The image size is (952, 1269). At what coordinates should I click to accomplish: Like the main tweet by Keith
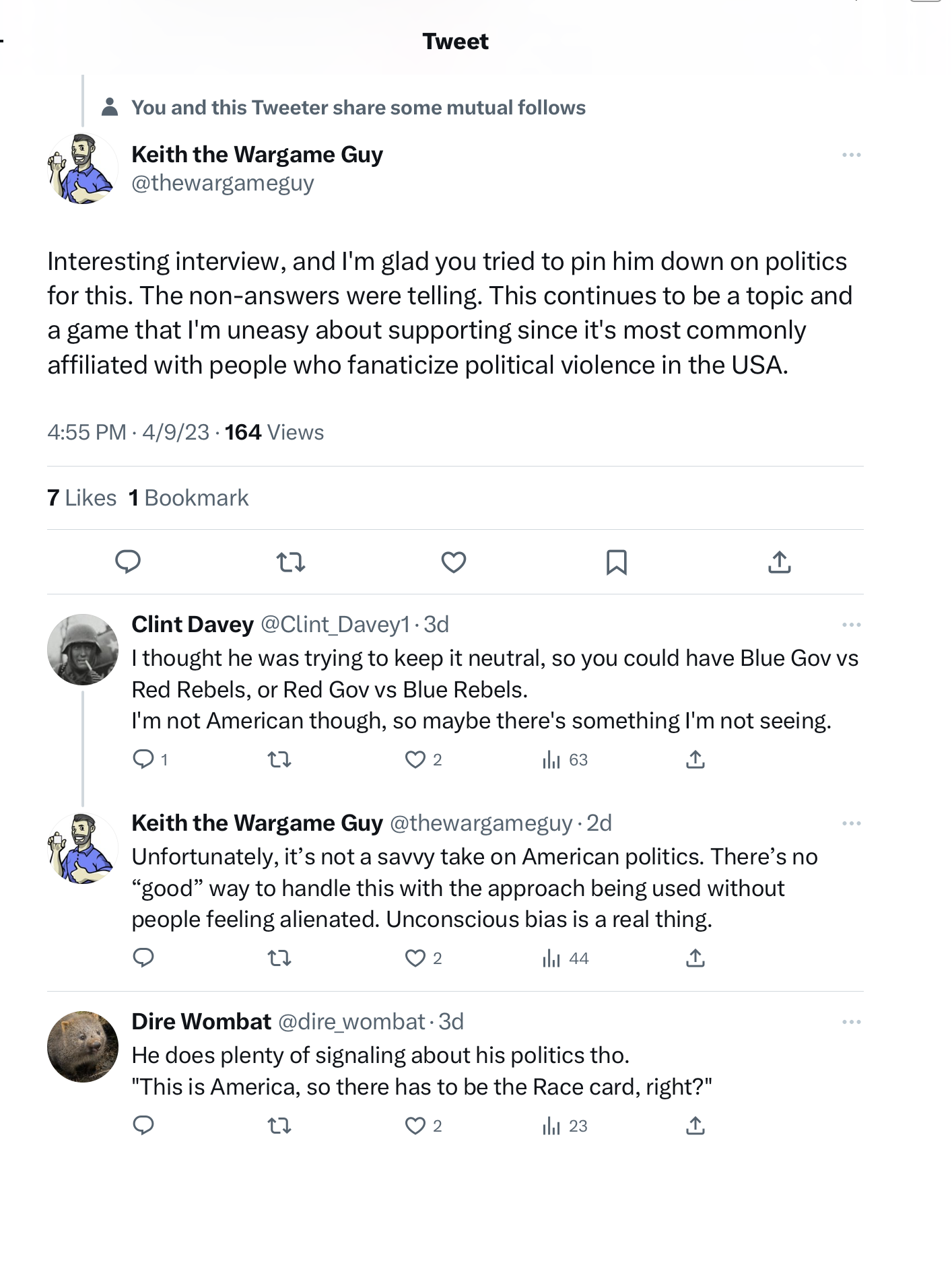tap(454, 561)
